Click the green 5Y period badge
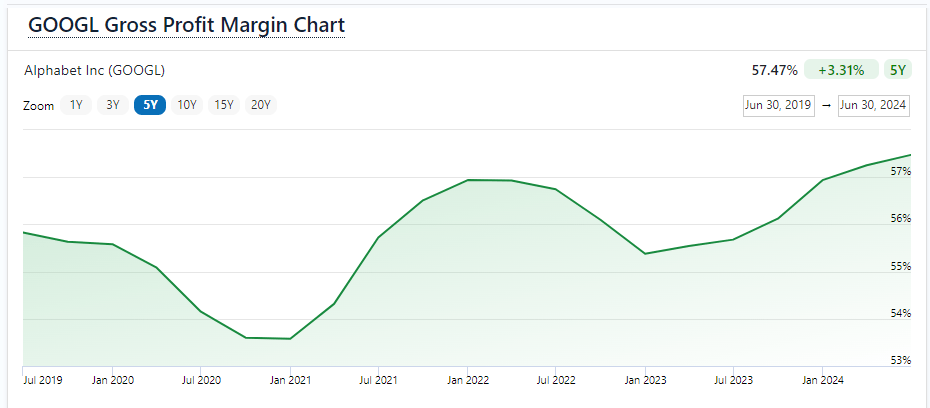The width and height of the screenshot is (930, 408). pos(897,70)
